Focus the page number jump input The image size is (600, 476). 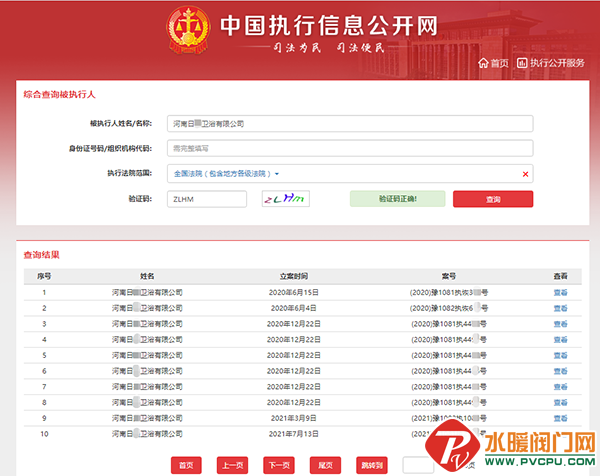(x=418, y=465)
